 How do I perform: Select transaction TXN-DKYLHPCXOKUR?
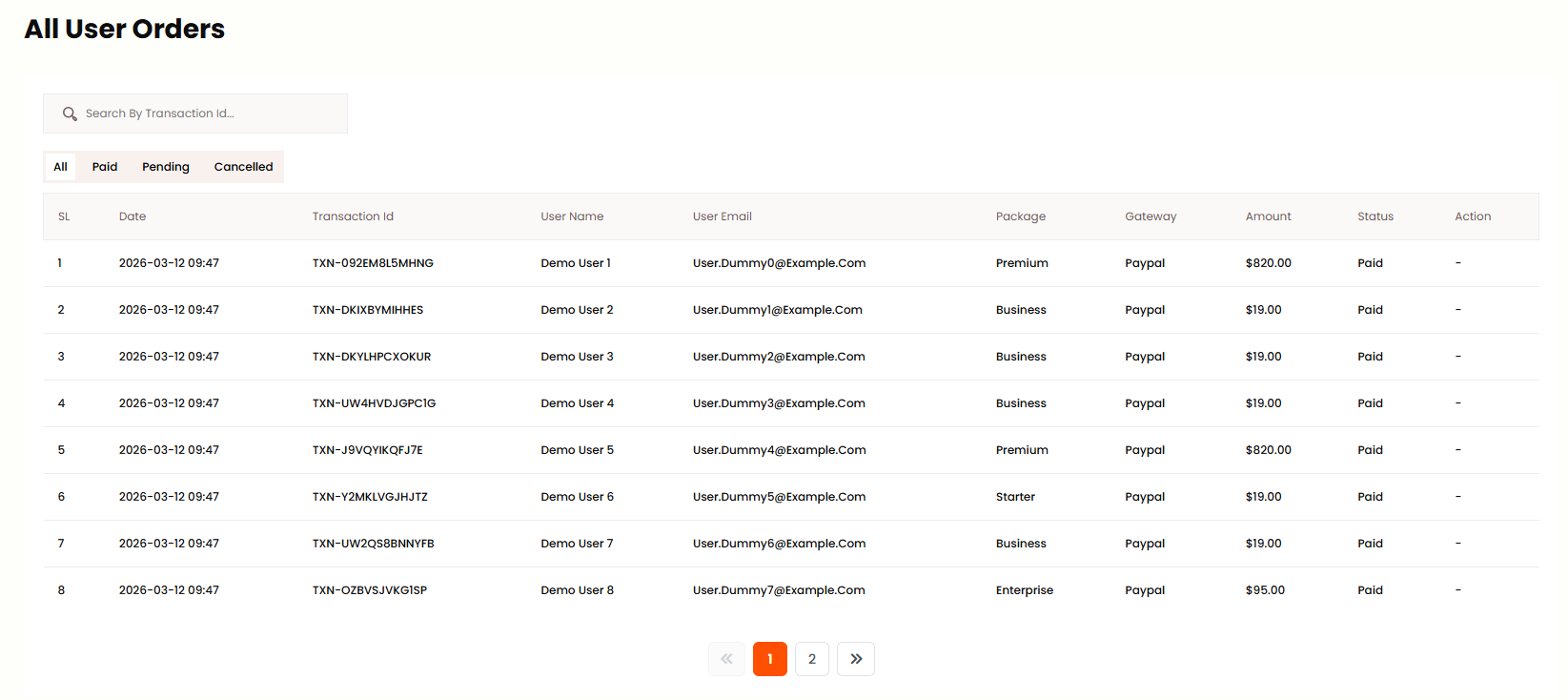(372, 357)
